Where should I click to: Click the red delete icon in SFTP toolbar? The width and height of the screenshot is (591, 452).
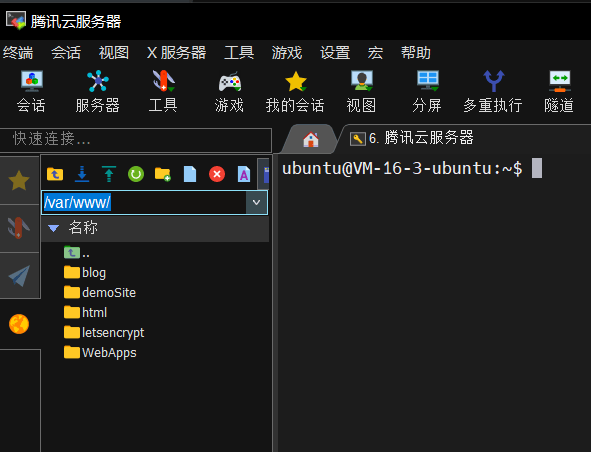(217, 174)
